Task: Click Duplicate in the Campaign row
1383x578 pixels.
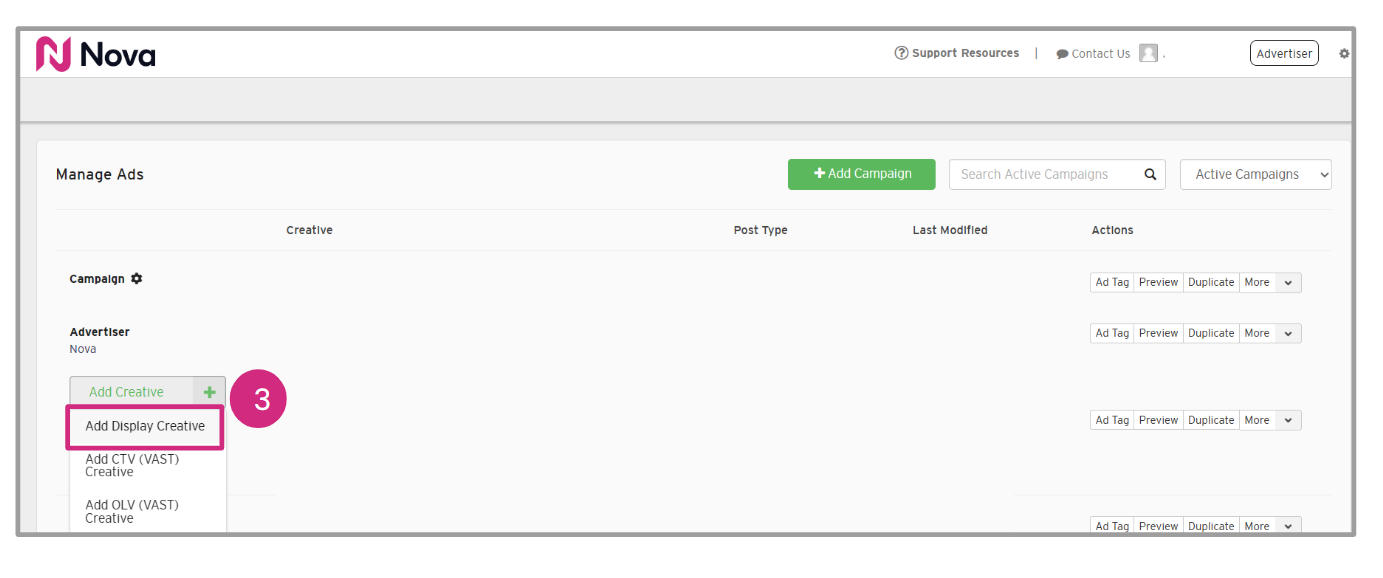Action: 1211,283
